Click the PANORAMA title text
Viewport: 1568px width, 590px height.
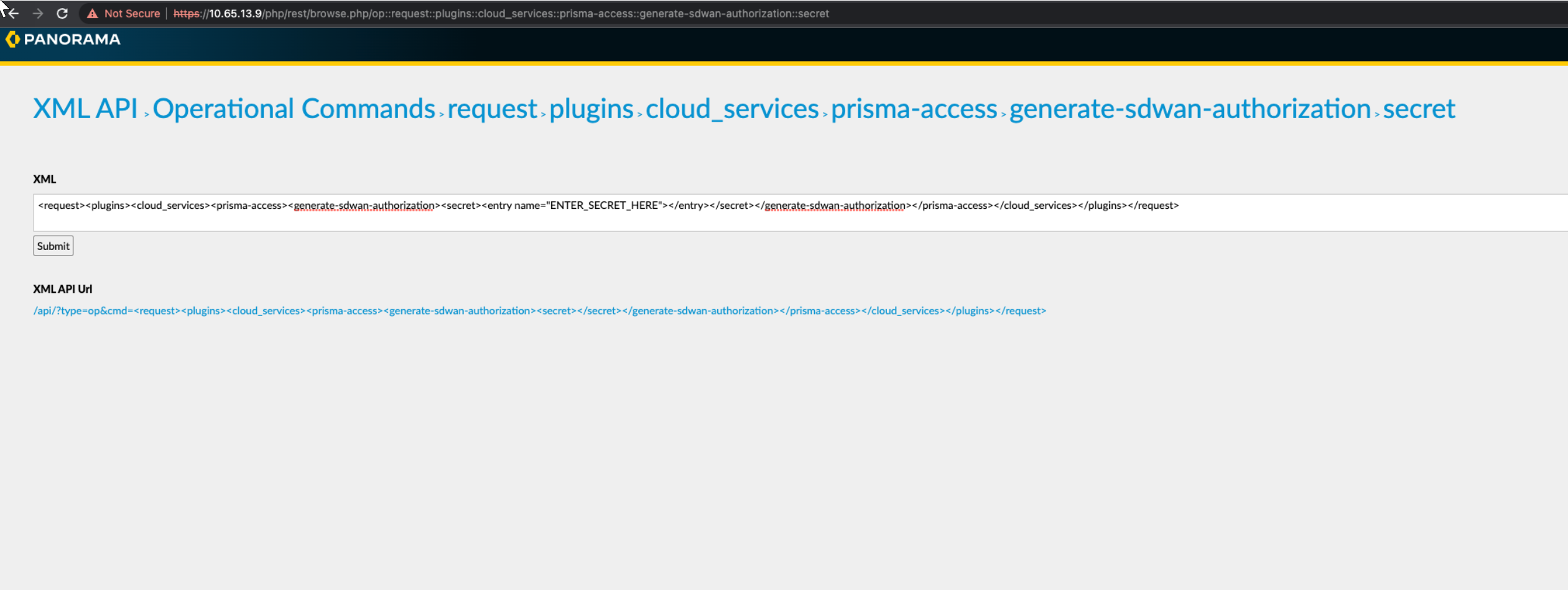click(x=72, y=39)
